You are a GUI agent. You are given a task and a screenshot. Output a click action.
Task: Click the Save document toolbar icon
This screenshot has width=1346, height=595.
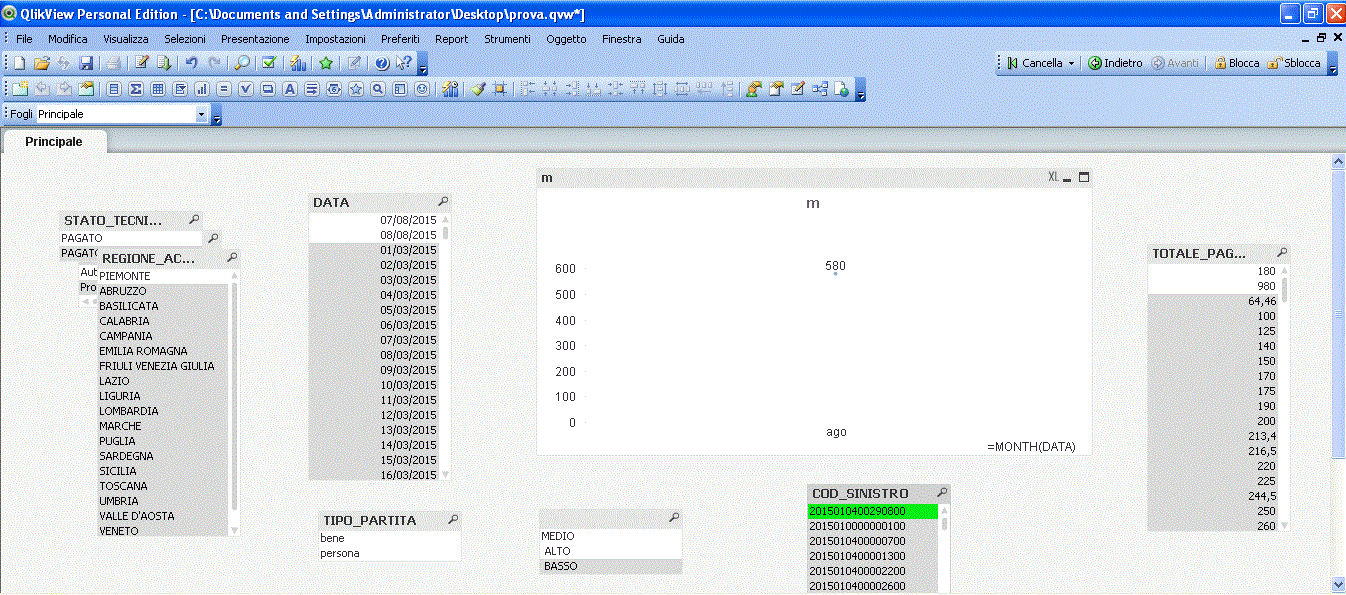(86, 63)
